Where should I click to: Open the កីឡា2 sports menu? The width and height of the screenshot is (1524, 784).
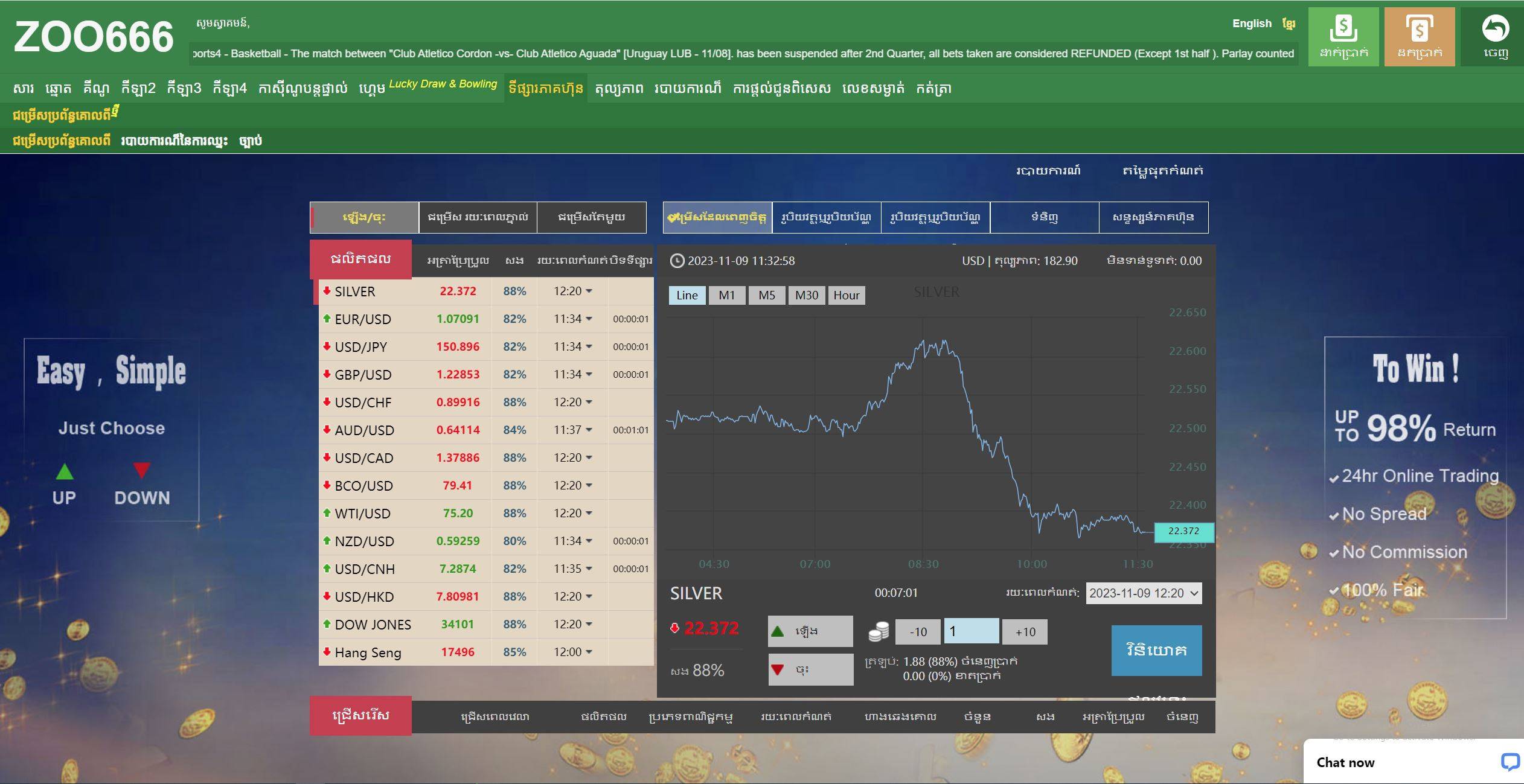(x=138, y=89)
